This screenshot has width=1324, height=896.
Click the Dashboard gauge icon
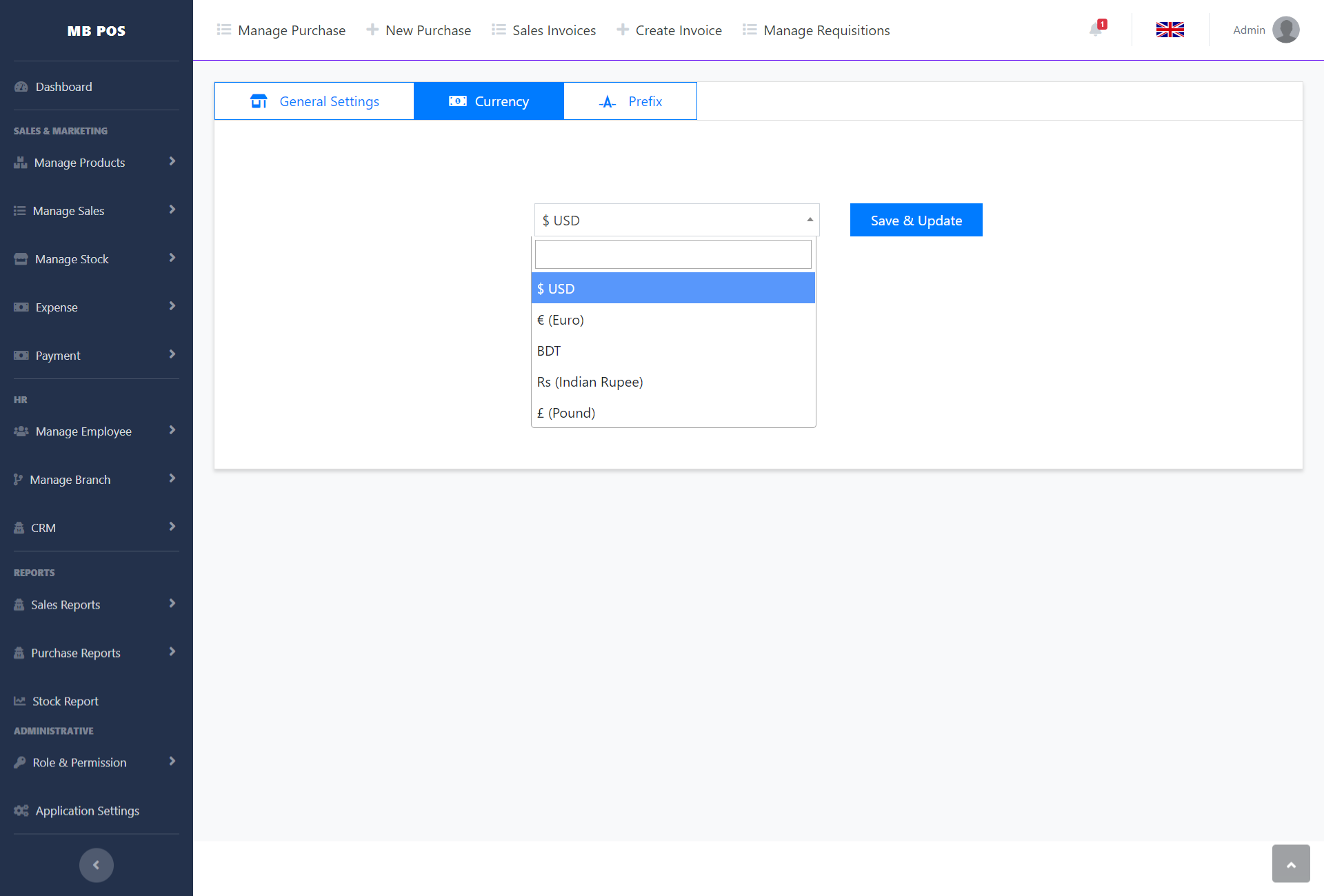pos(21,87)
